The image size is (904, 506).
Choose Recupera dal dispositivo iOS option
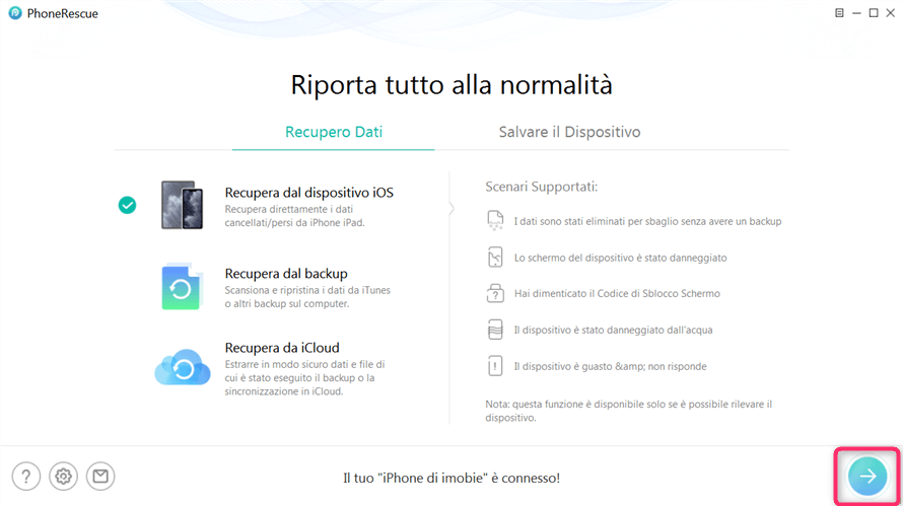(308, 192)
